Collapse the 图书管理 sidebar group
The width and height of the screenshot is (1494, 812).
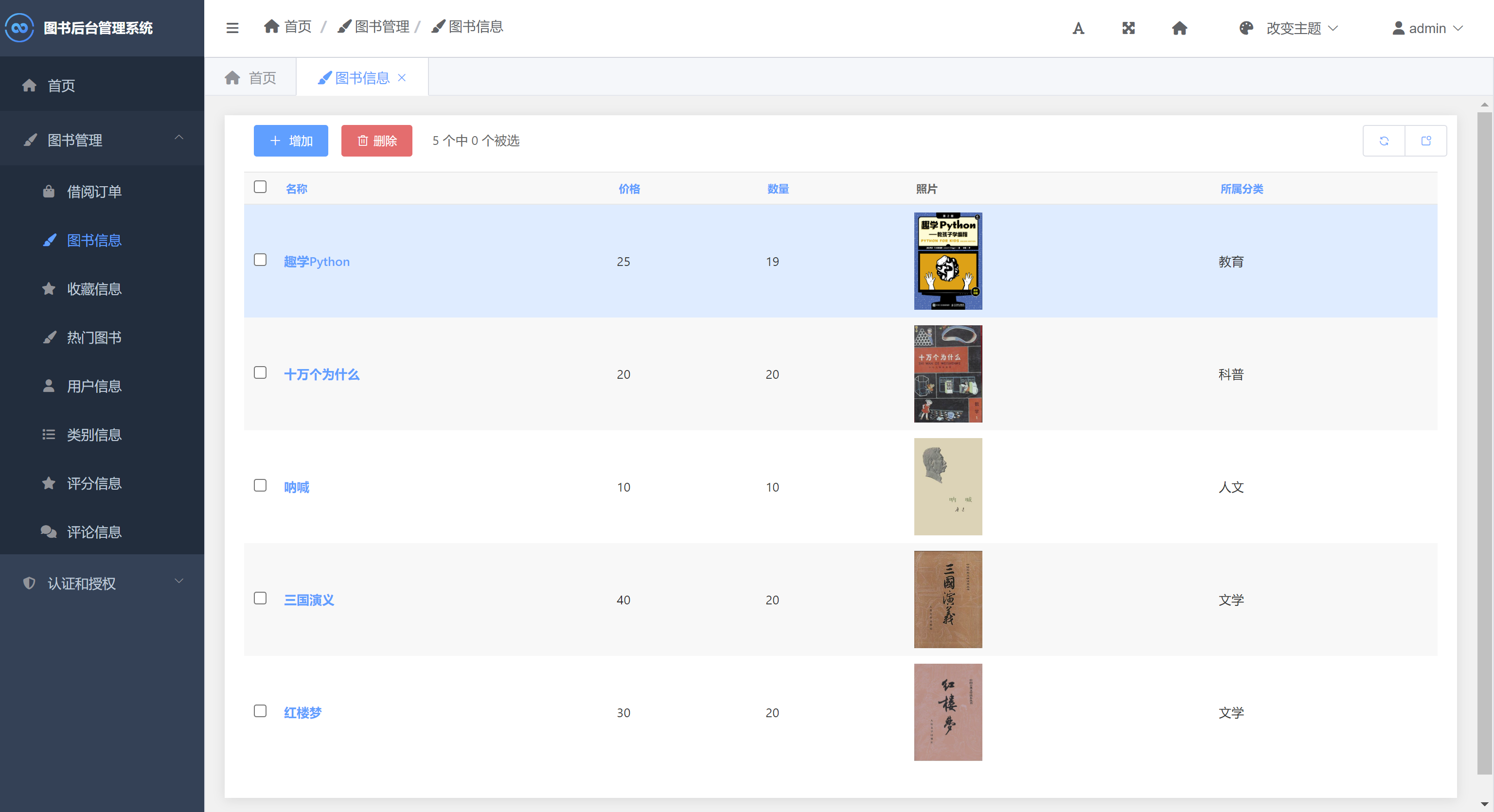(102, 140)
